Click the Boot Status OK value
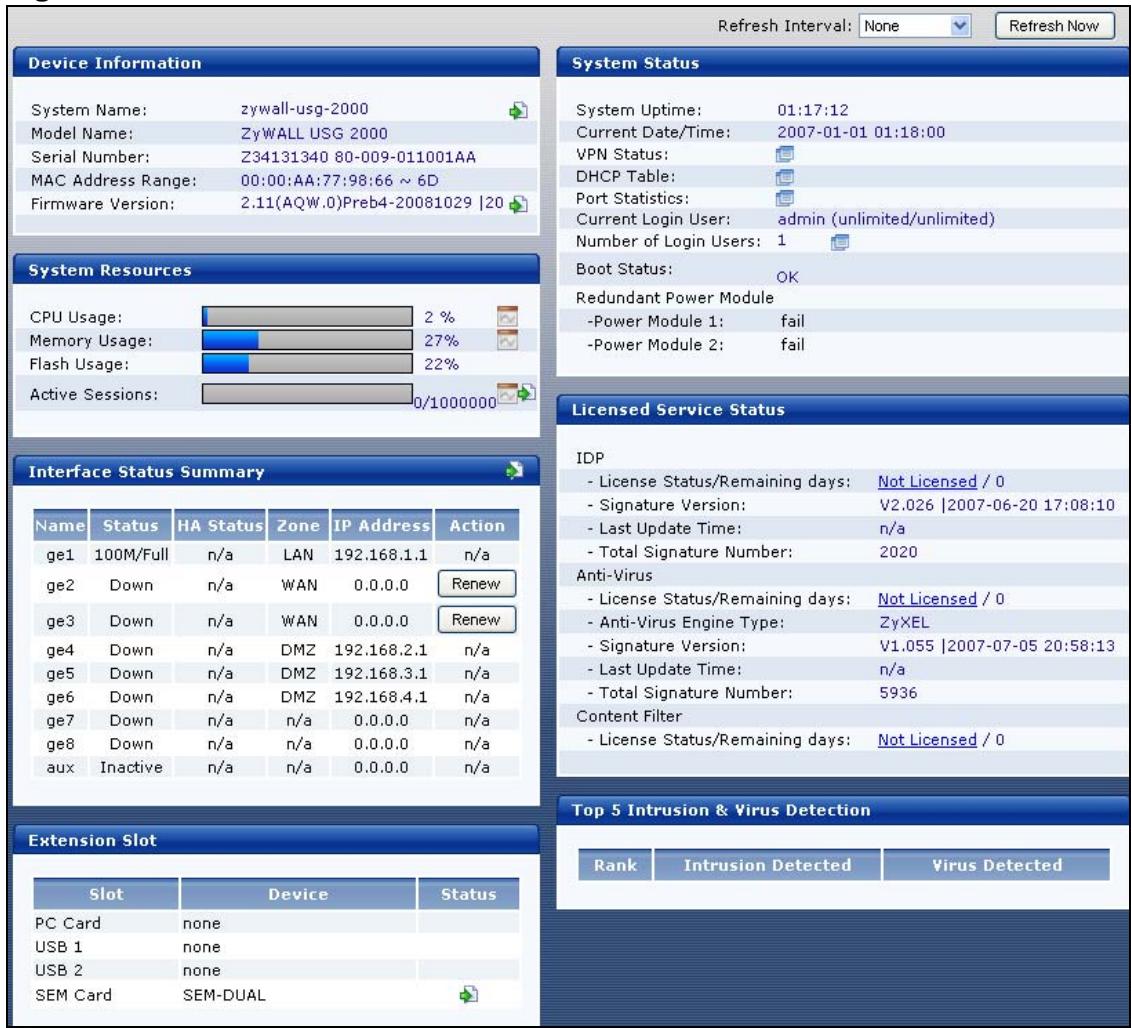The width and height of the screenshot is (1131, 1028). click(788, 277)
